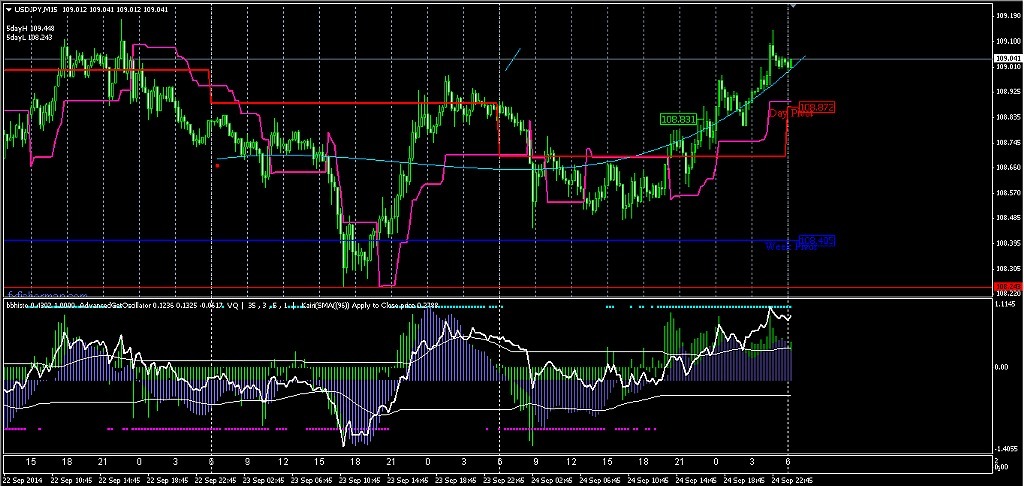Click the 108.485 value on price scale
1024x486 pixels.
click(x=1008, y=218)
